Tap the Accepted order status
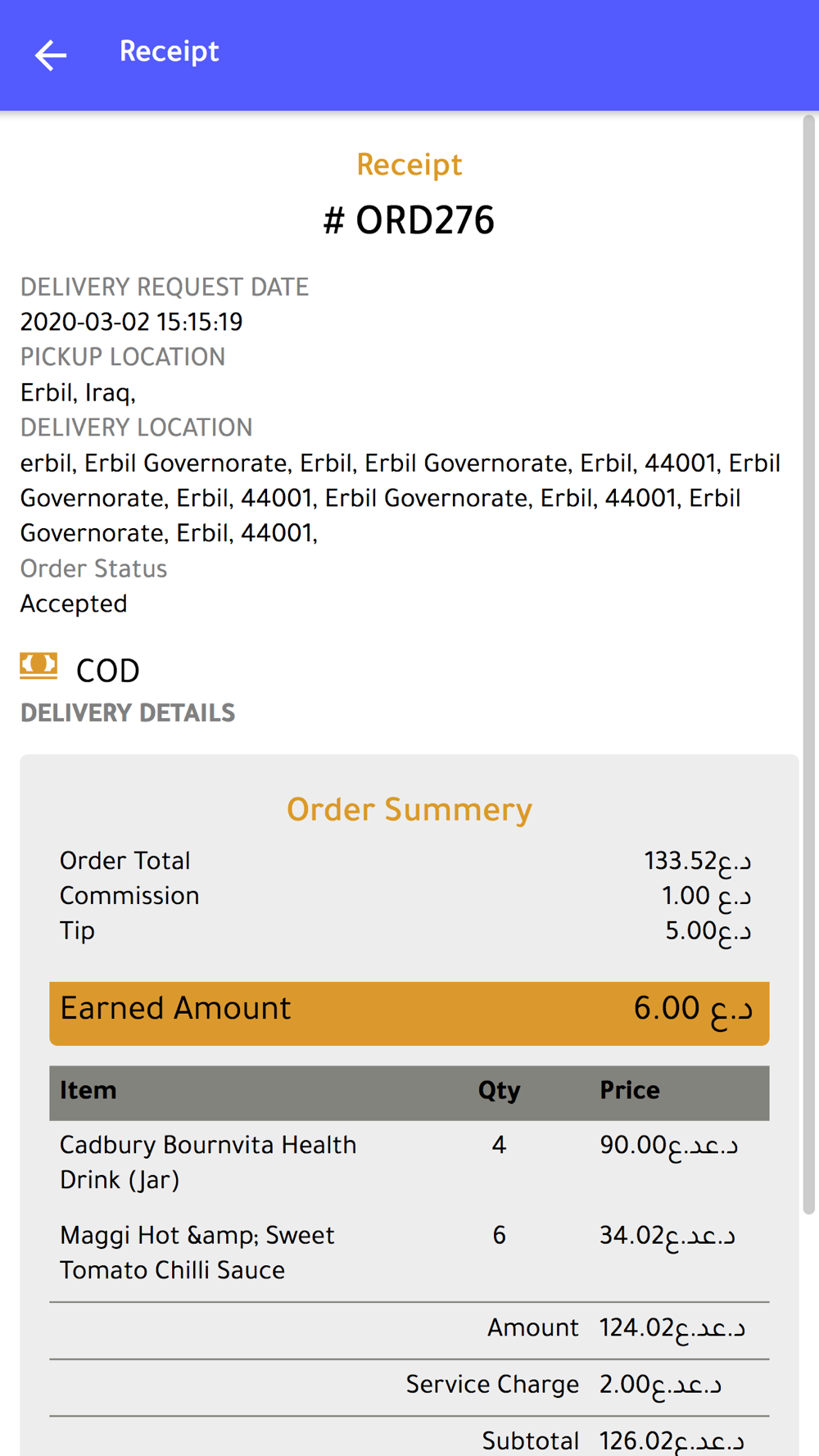This screenshot has width=819, height=1456. [x=74, y=604]
